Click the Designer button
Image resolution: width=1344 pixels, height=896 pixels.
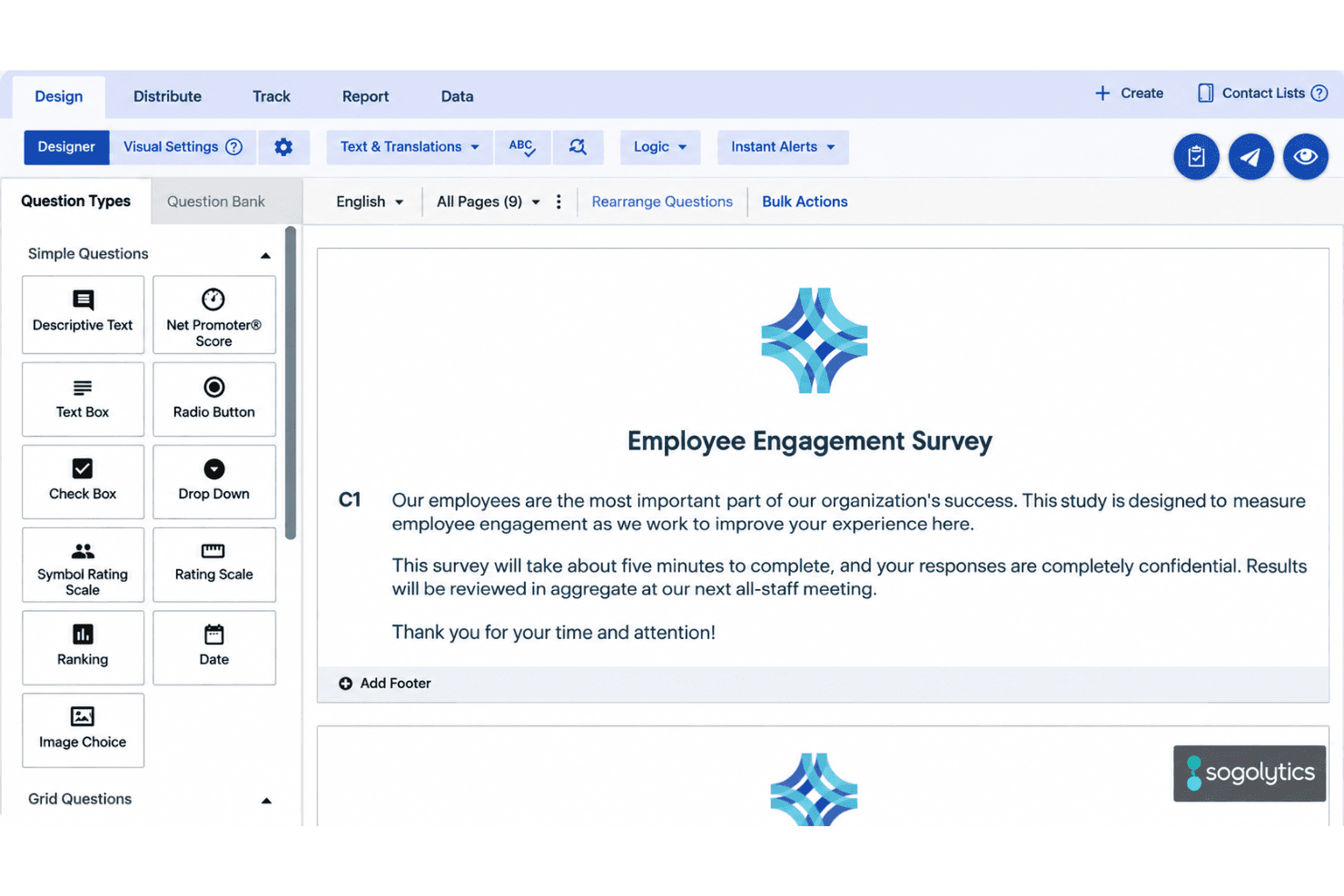pos(66,147)
